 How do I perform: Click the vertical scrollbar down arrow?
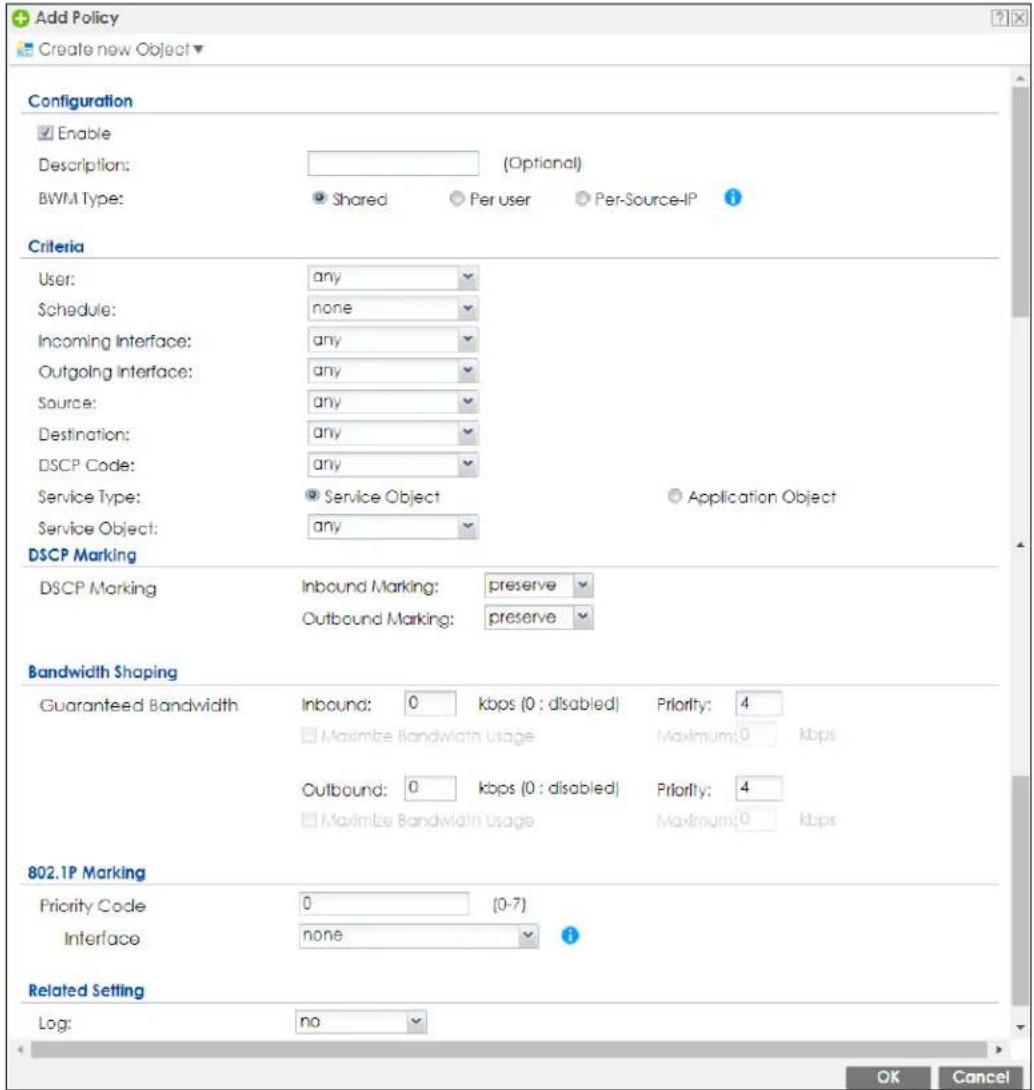(1020, 1027)
